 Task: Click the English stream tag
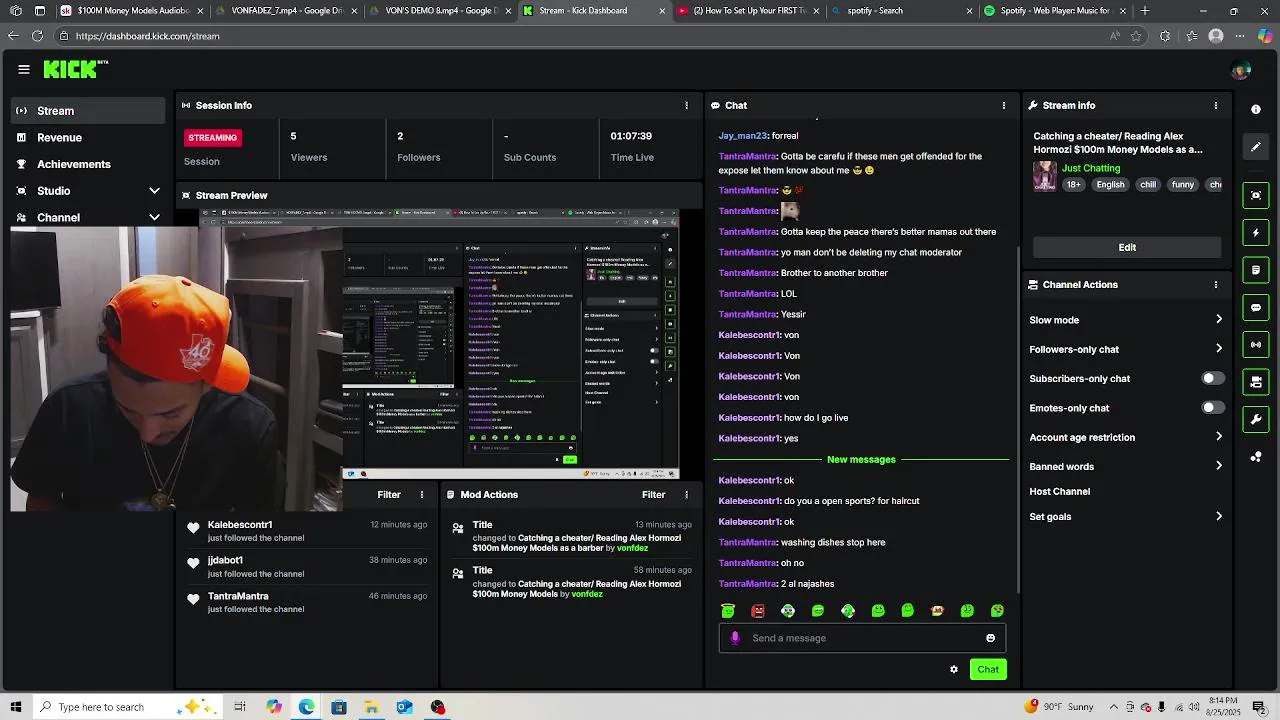1110,185
